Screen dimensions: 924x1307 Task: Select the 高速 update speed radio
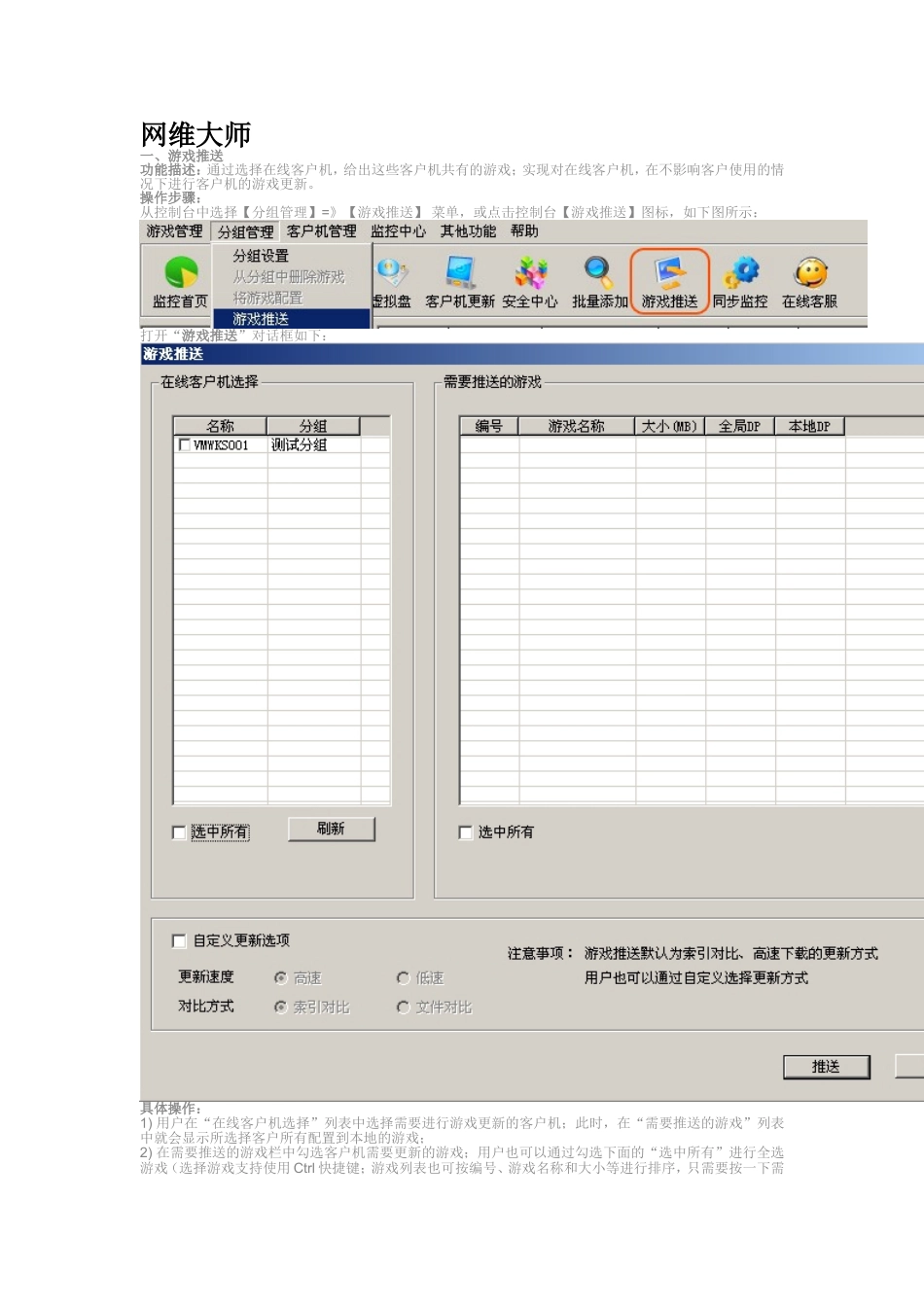pyautogui.click(x=280, y=978)
